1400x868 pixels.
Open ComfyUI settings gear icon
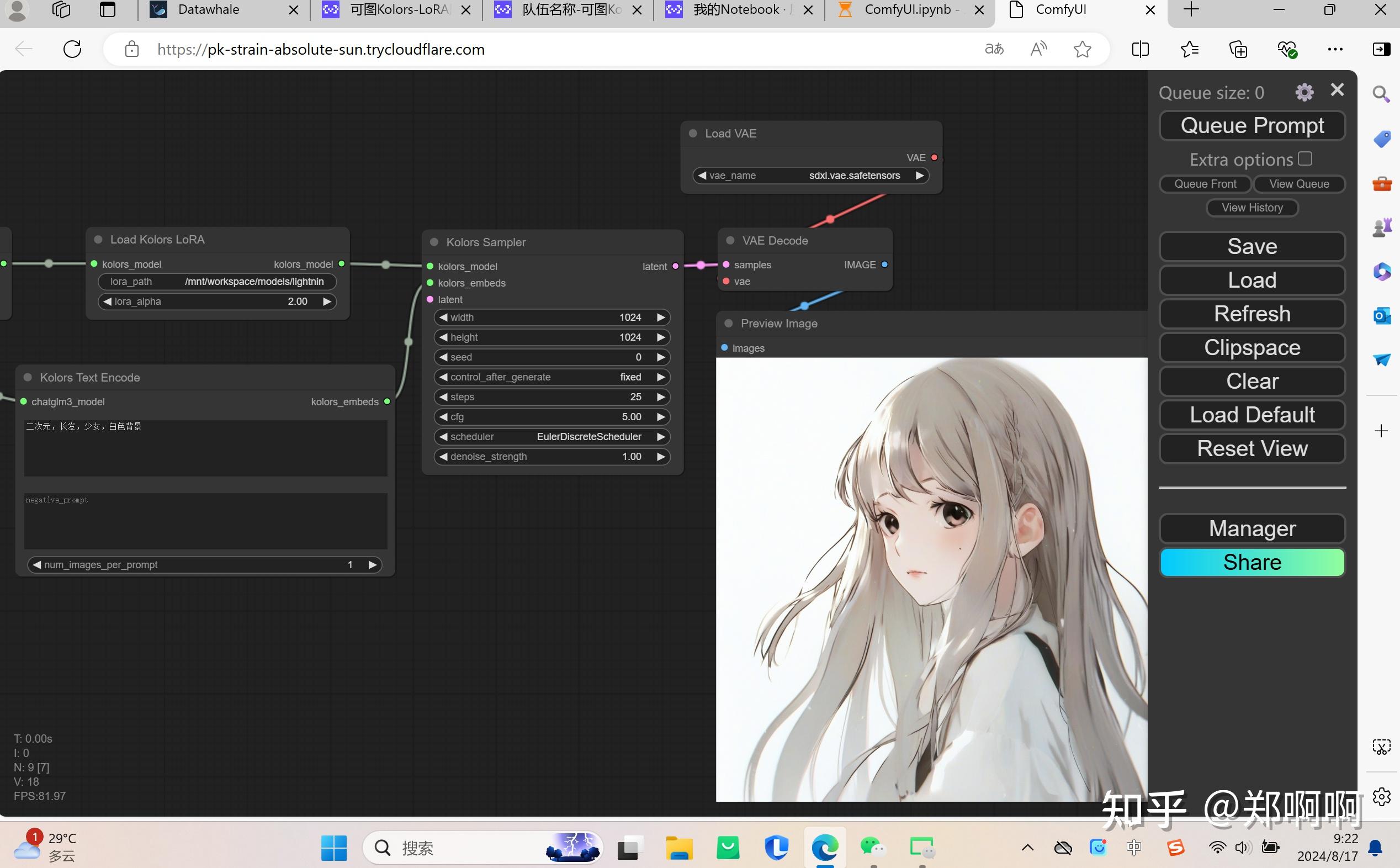coord(1303,92)
